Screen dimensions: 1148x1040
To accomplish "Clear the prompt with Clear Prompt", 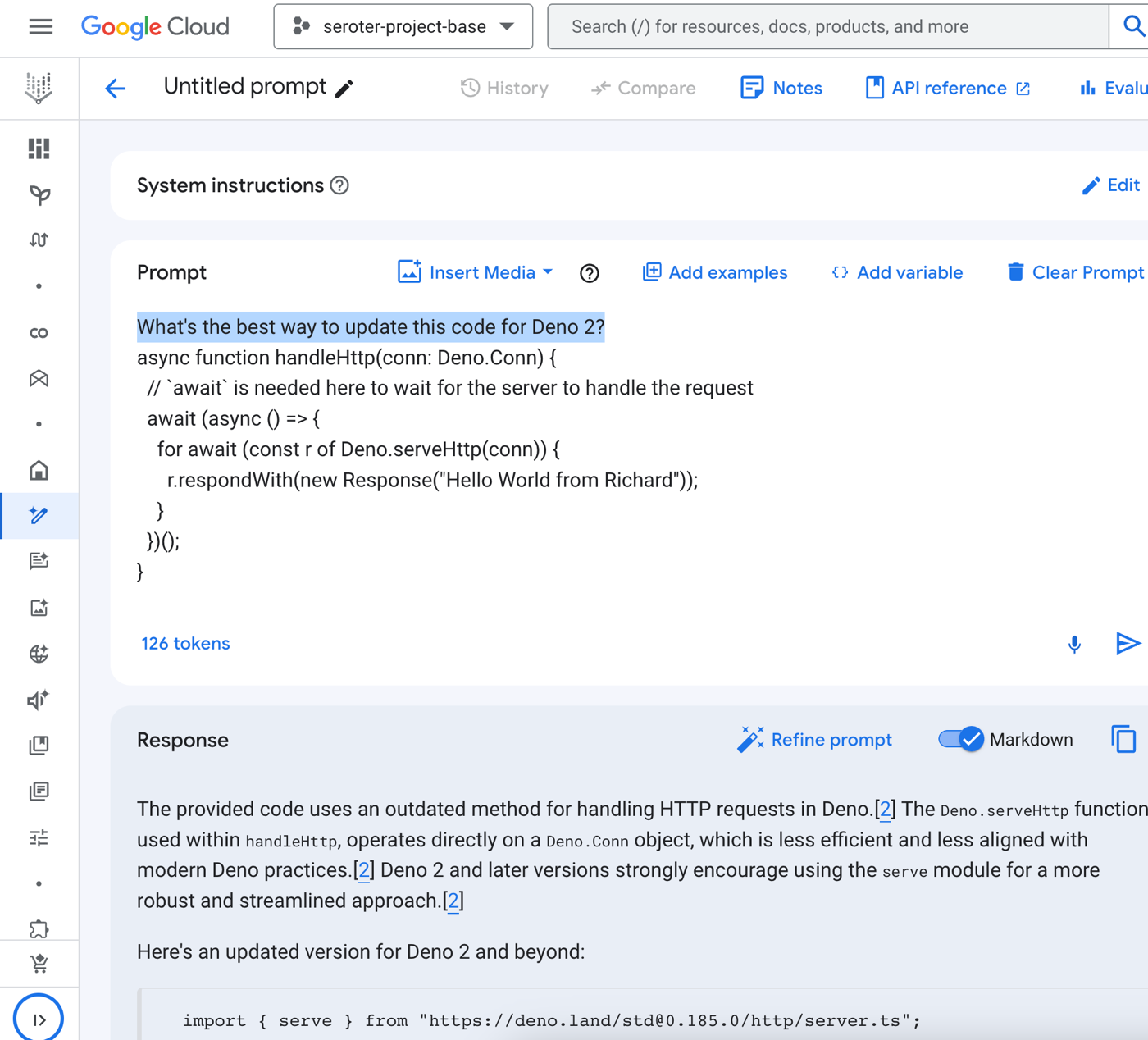I will pos(1075,272).
